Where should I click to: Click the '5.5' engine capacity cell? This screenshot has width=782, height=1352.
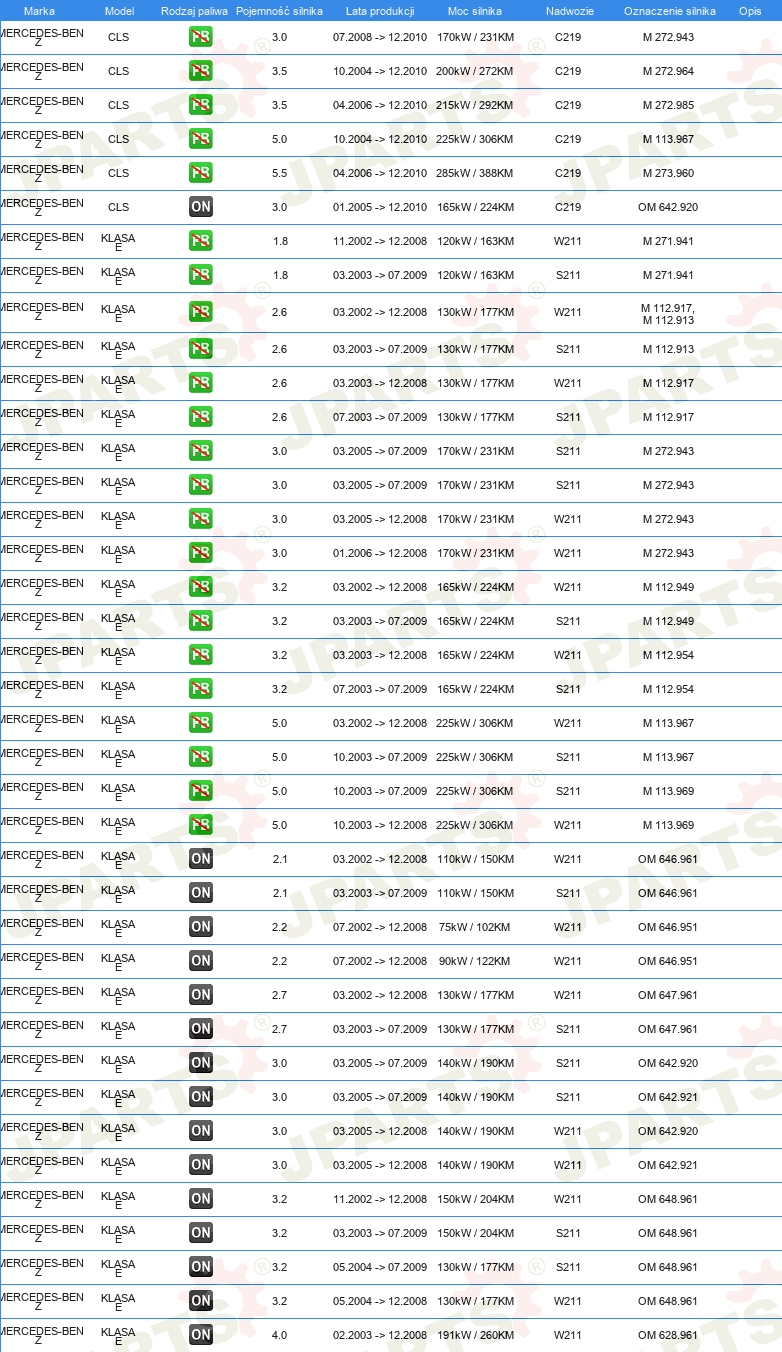[279, 173]
